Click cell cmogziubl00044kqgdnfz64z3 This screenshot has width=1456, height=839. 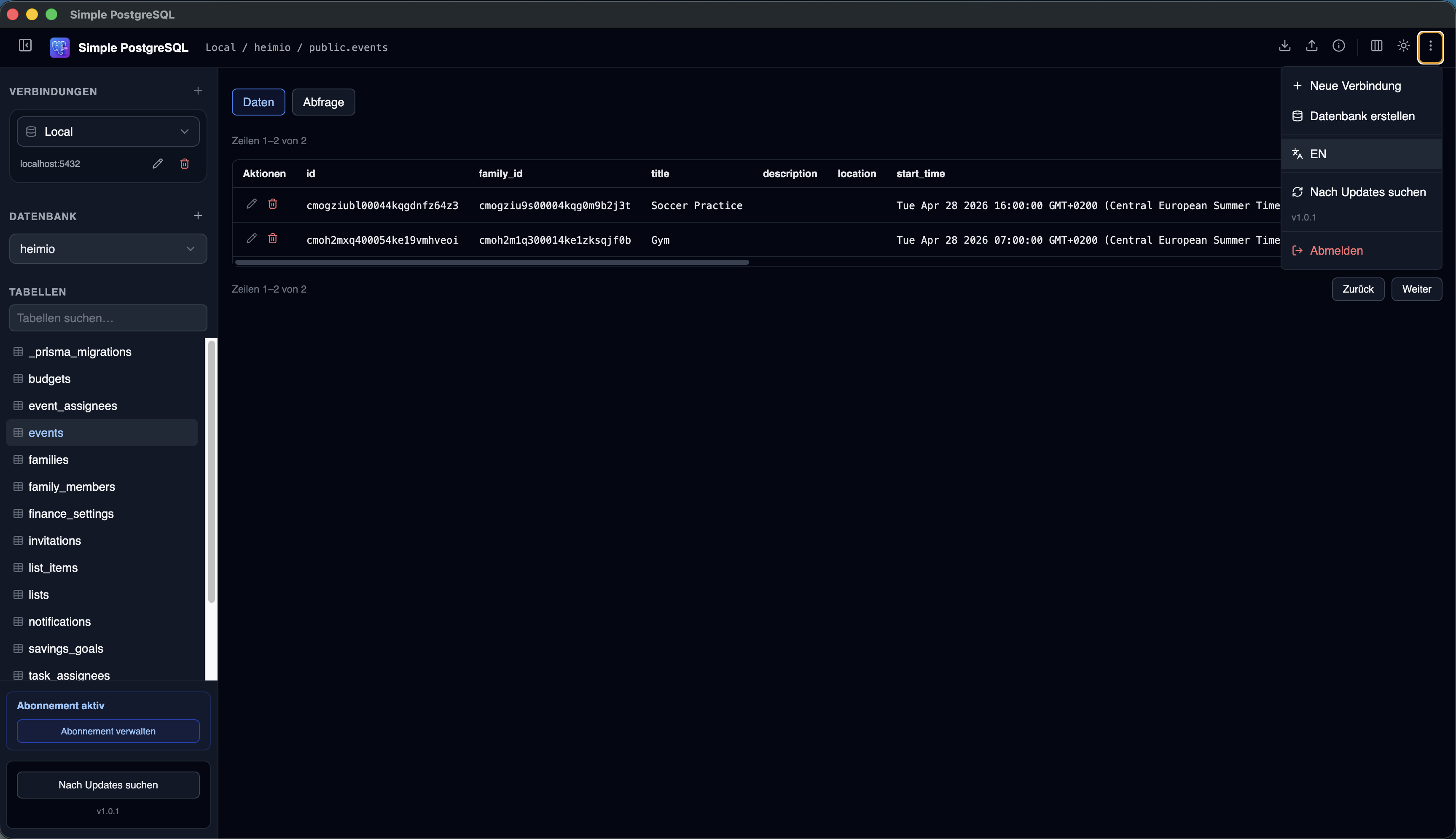pos(382,206)
